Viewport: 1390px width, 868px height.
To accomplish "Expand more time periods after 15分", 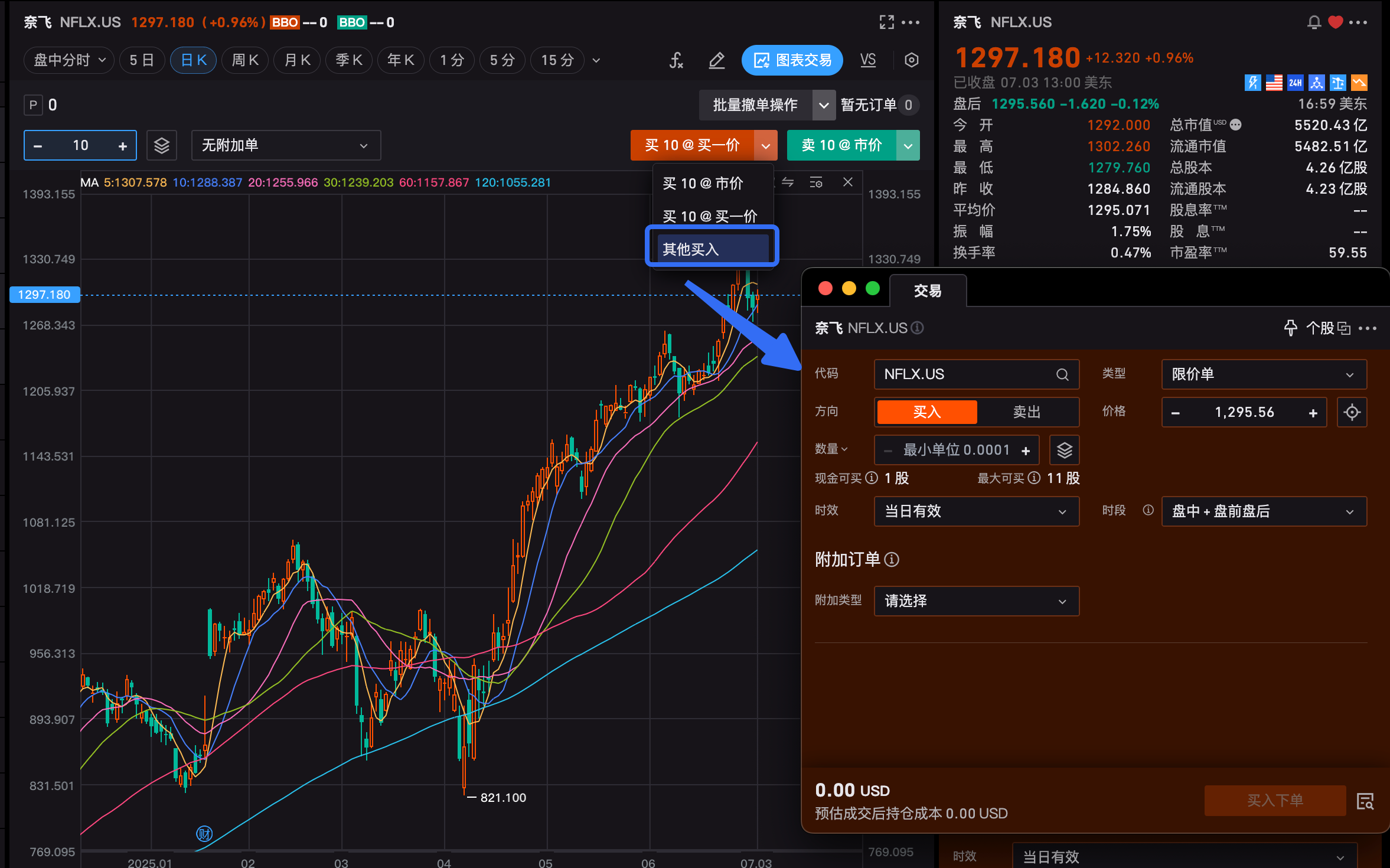I will (596, 60).
